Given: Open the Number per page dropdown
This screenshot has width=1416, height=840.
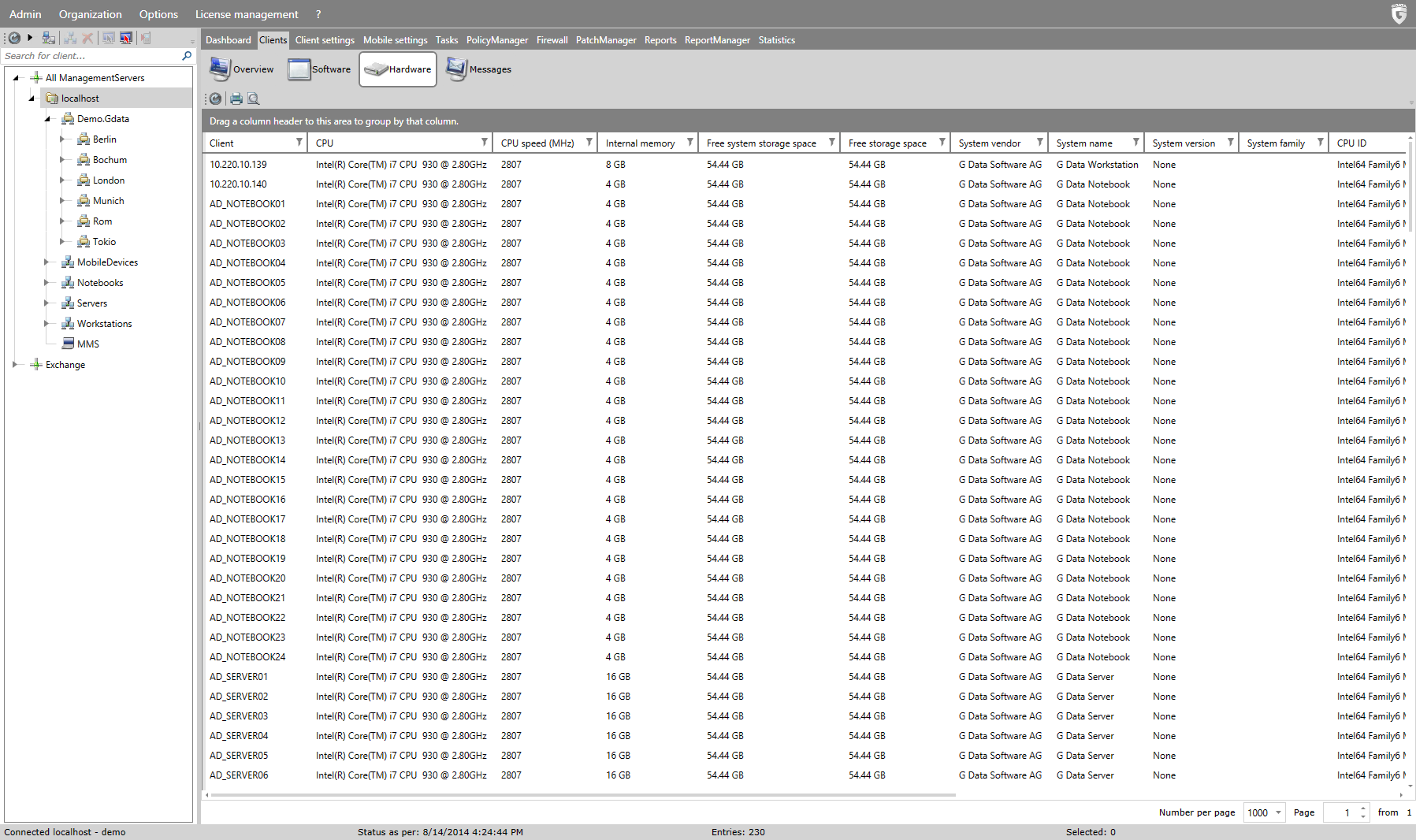Looking at the screenshot, I should pyautogui.click(x=1265, y=812).
